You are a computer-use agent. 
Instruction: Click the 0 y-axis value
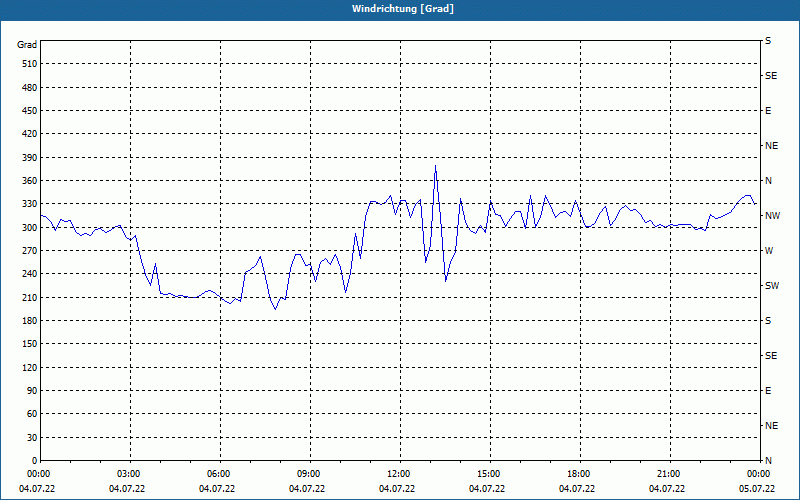[x=35, y=461]
